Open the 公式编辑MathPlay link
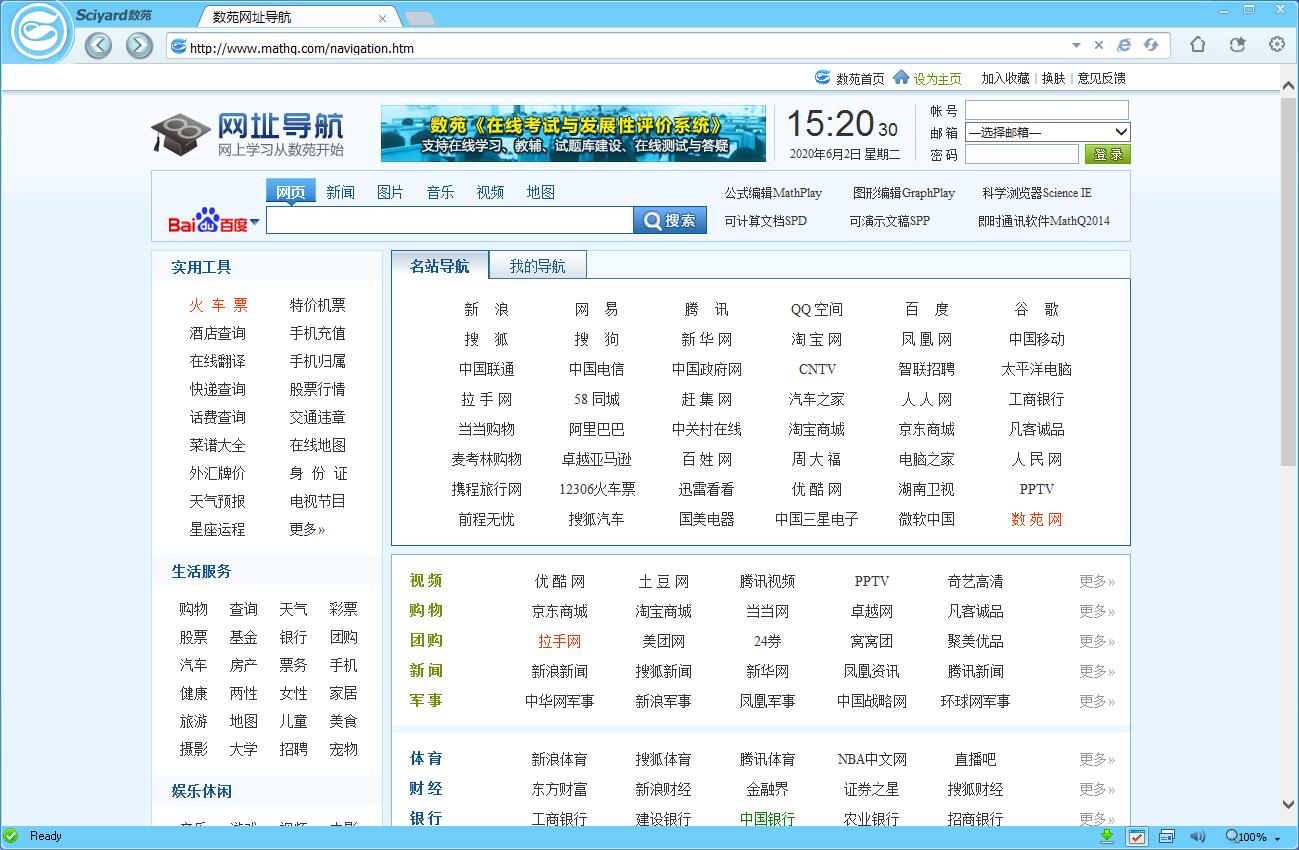 click(773, 193)
